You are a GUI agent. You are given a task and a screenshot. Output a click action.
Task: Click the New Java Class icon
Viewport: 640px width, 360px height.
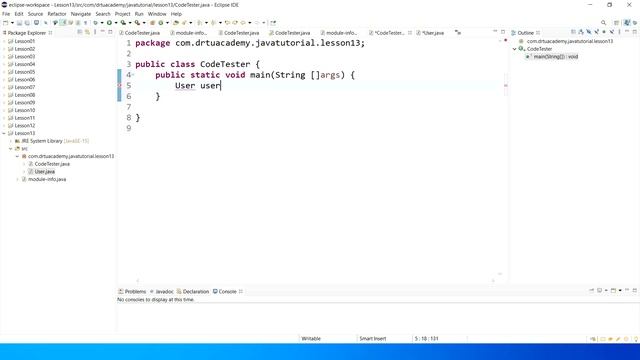[160, 23]
